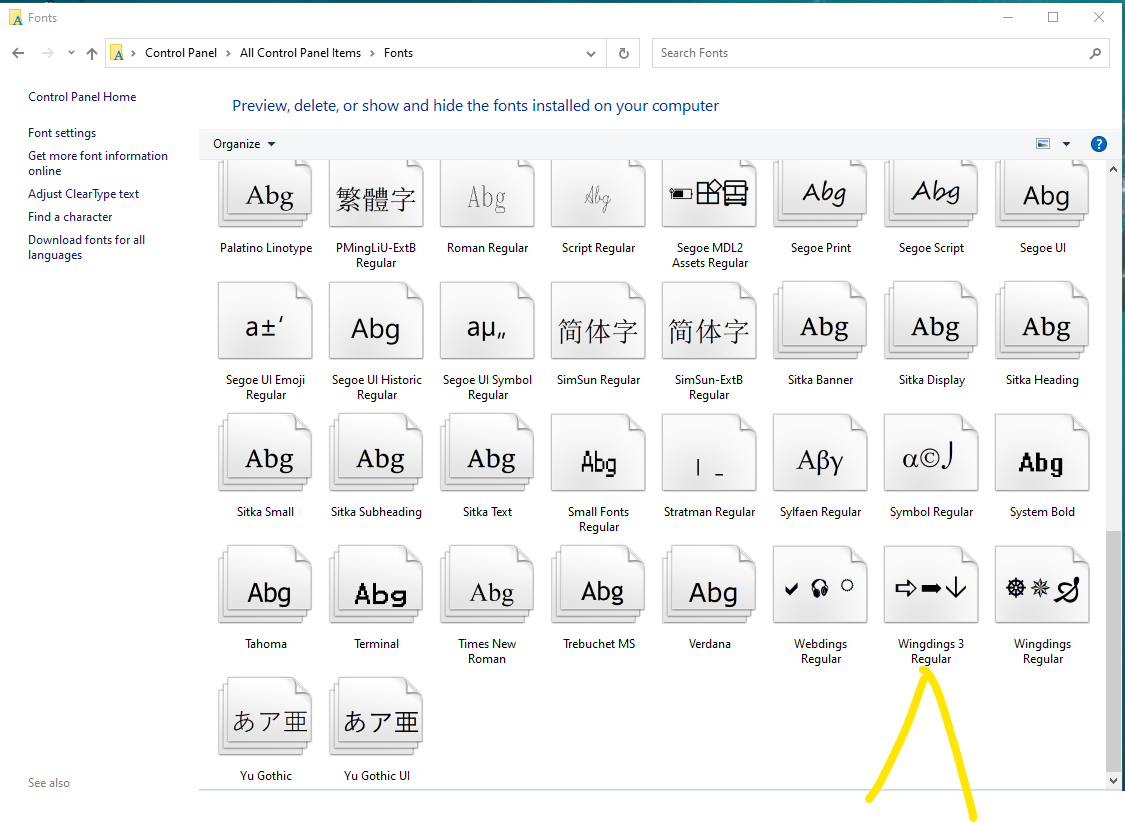This screenshot has width=1125, height=823.
Task: Select the Small Fonts Regular icon
Action: [598, 453]
